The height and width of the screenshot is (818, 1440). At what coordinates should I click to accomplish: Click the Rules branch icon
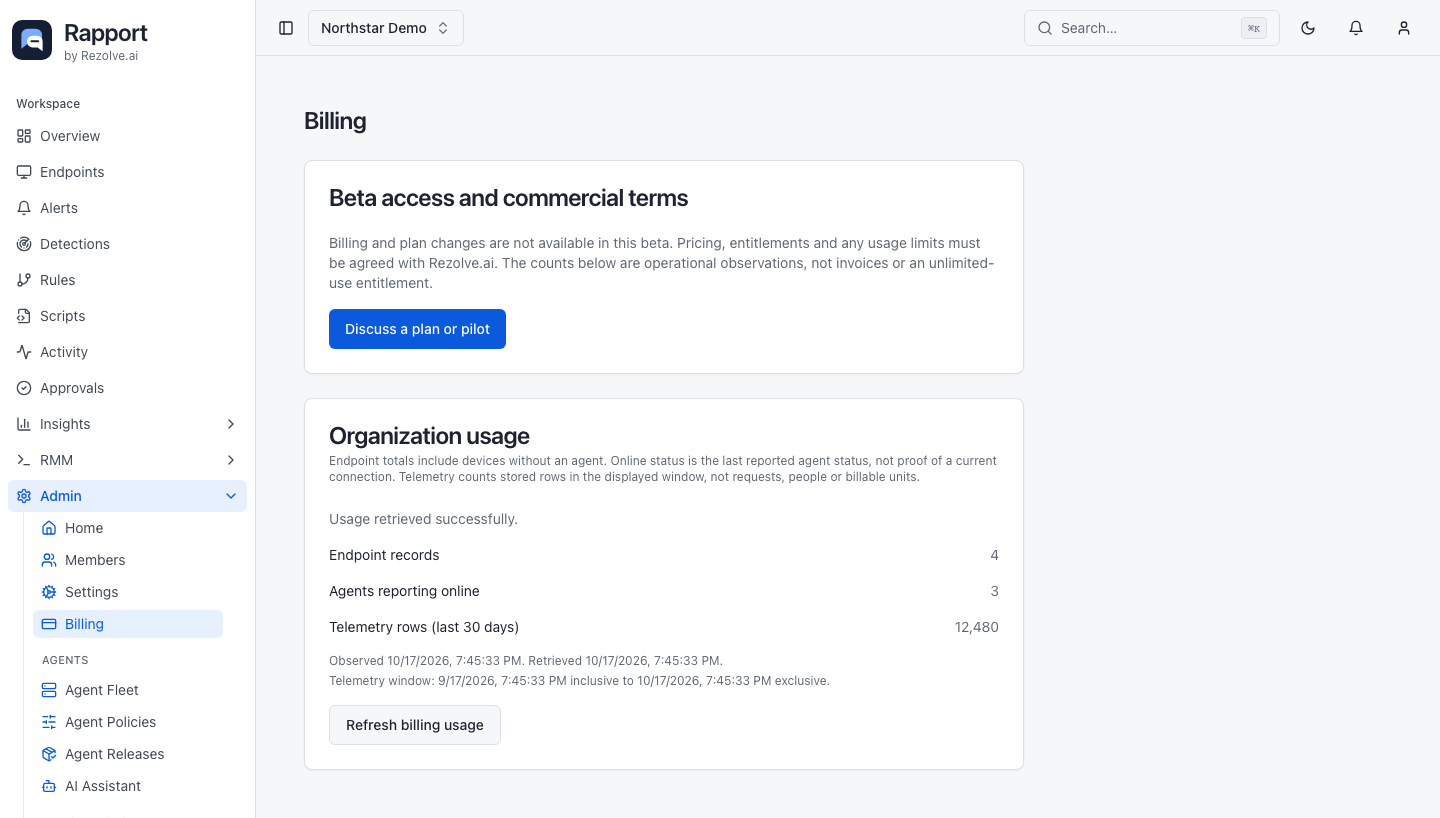[24, 280]
